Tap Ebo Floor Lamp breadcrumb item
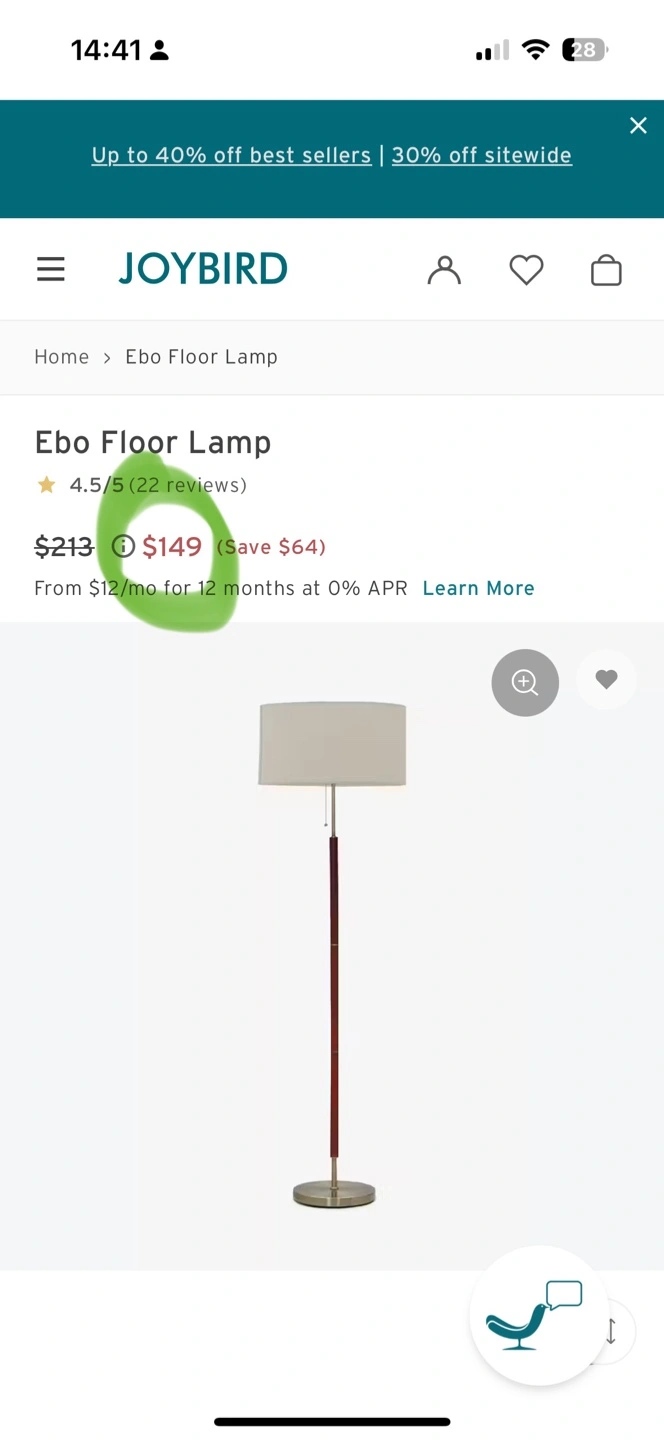The image size is (664, 1440). pos(201,357)
